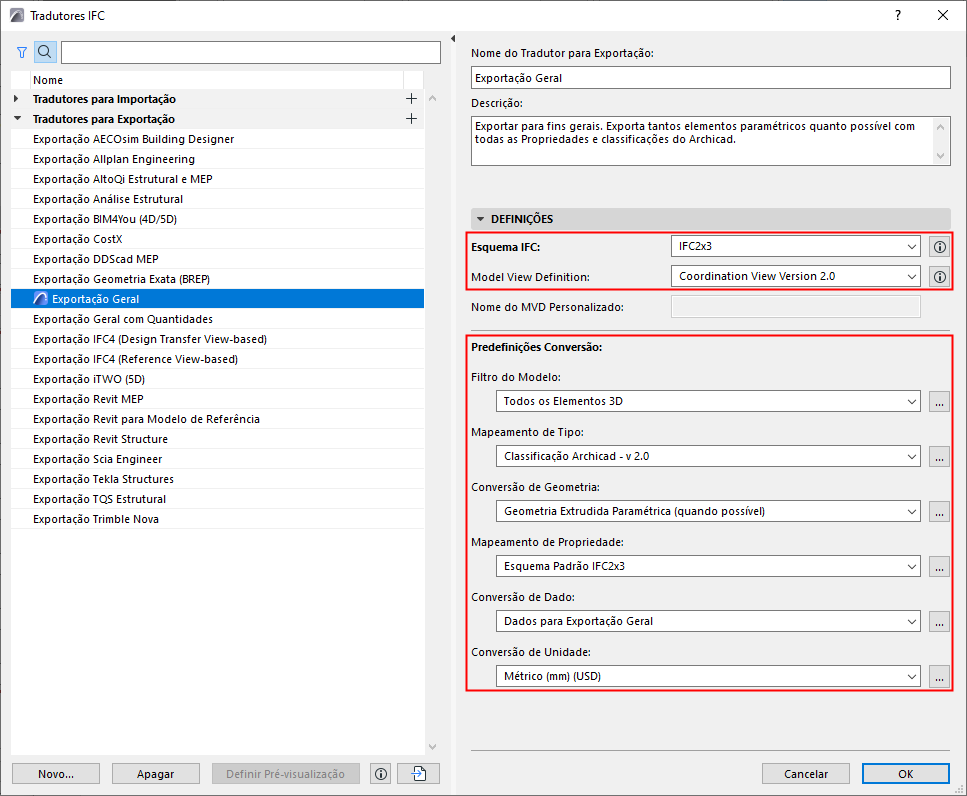Open the Filtro do Modelo dropdown
Screen dimensions: 967x796
(x=708, y=401)
